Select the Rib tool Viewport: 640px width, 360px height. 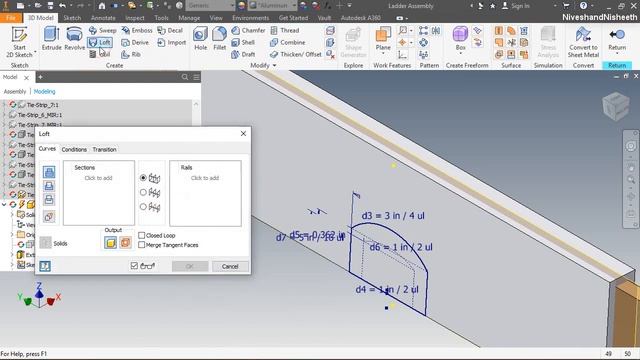tap(131, 54)
